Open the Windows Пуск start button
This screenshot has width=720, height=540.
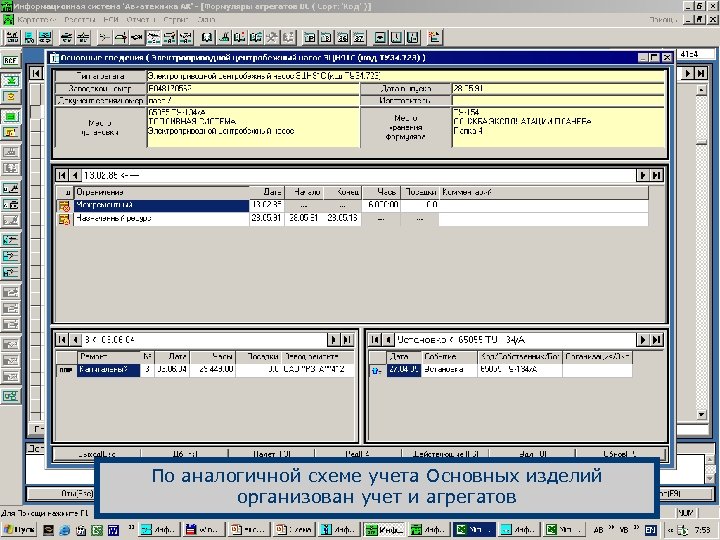[19, 530]
